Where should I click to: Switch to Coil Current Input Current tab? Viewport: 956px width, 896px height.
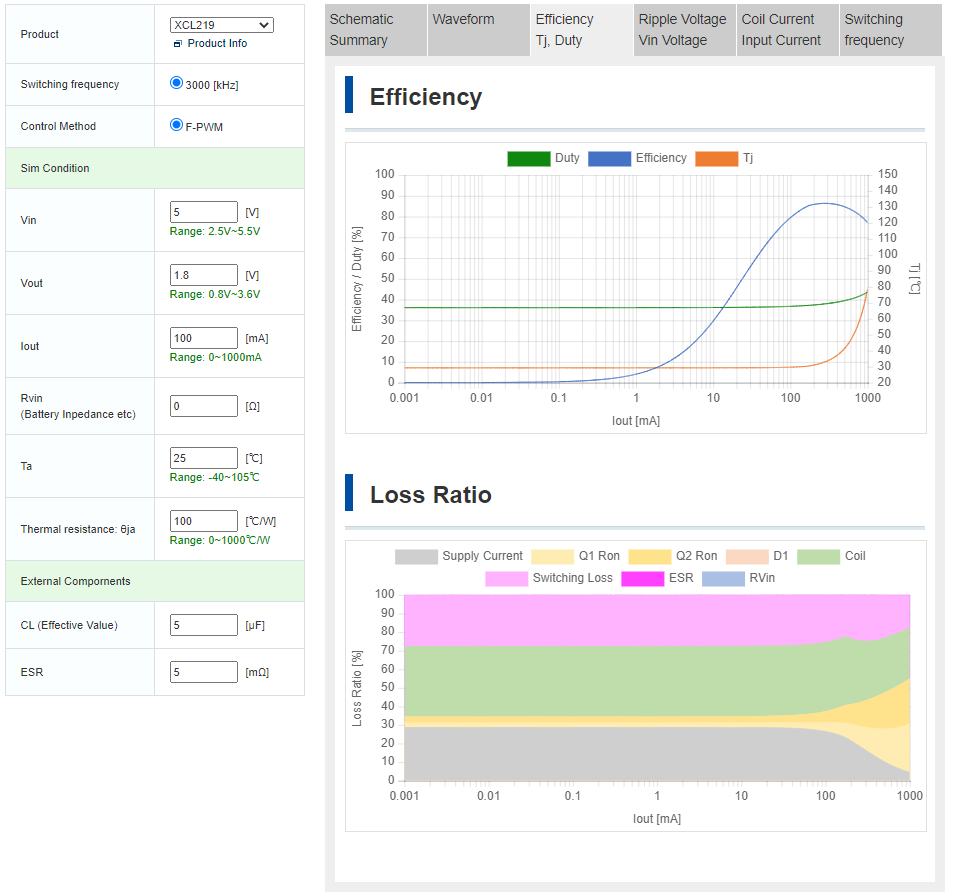coord(787,30)
